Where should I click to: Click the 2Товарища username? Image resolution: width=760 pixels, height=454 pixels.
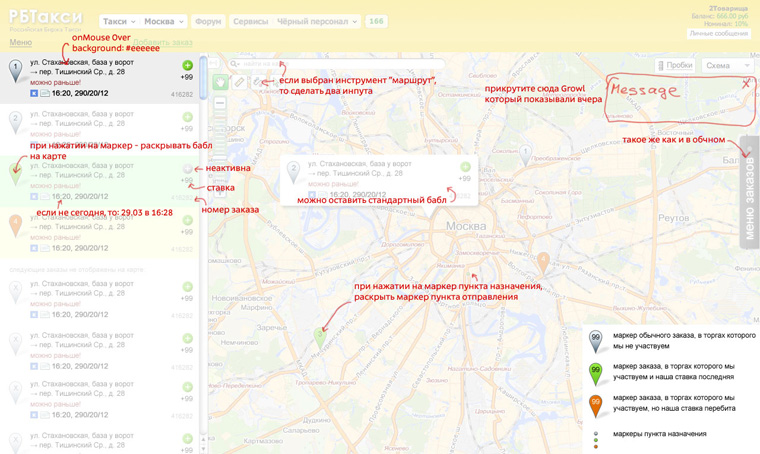[x=728, y=8]
